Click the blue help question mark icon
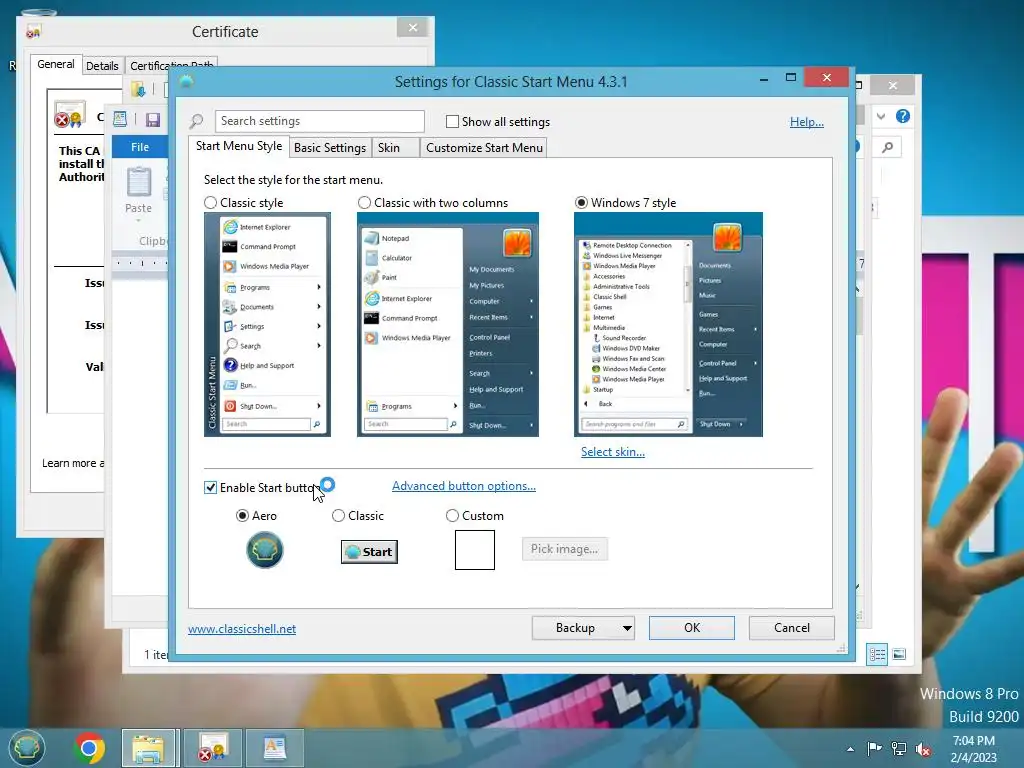Viewport: 1024px width, 768px height. point(903,116)
